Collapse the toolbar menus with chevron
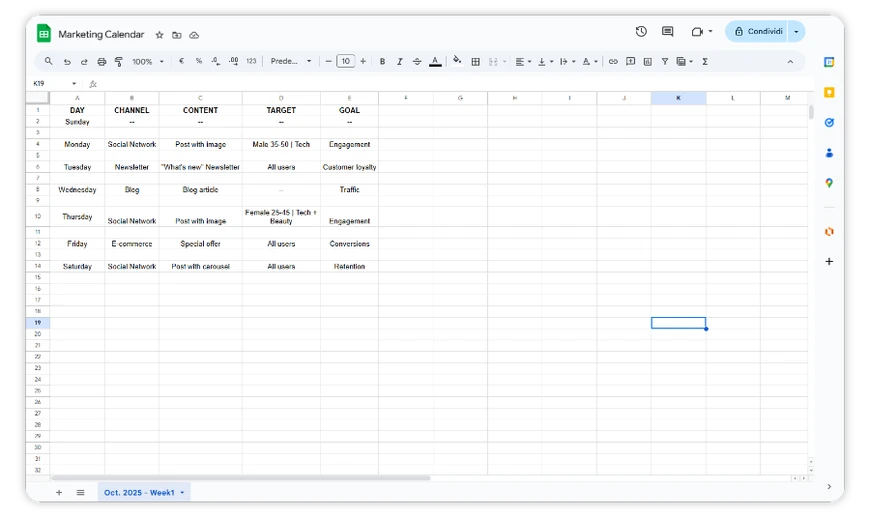Screen dimensions: 870x517 (790, 62)
